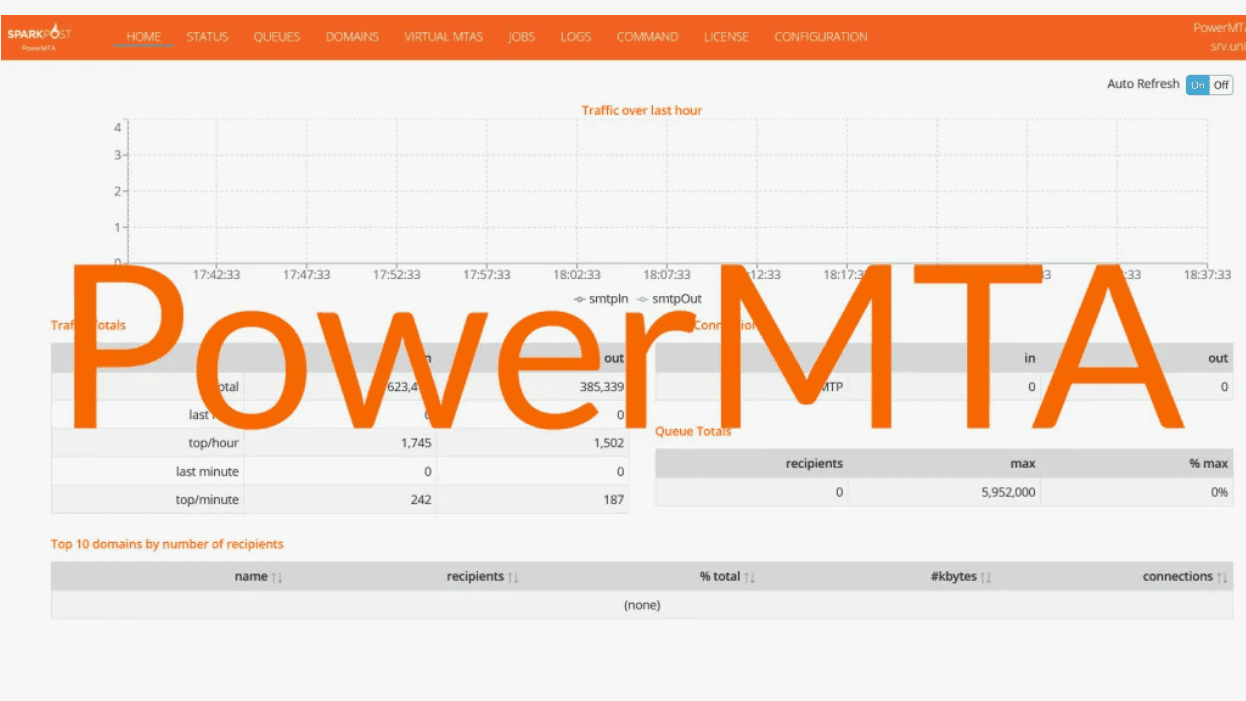Open VIRTUAL MTAS page
Viewport: 1246px width, 701px height.
[x=443, y=37]
